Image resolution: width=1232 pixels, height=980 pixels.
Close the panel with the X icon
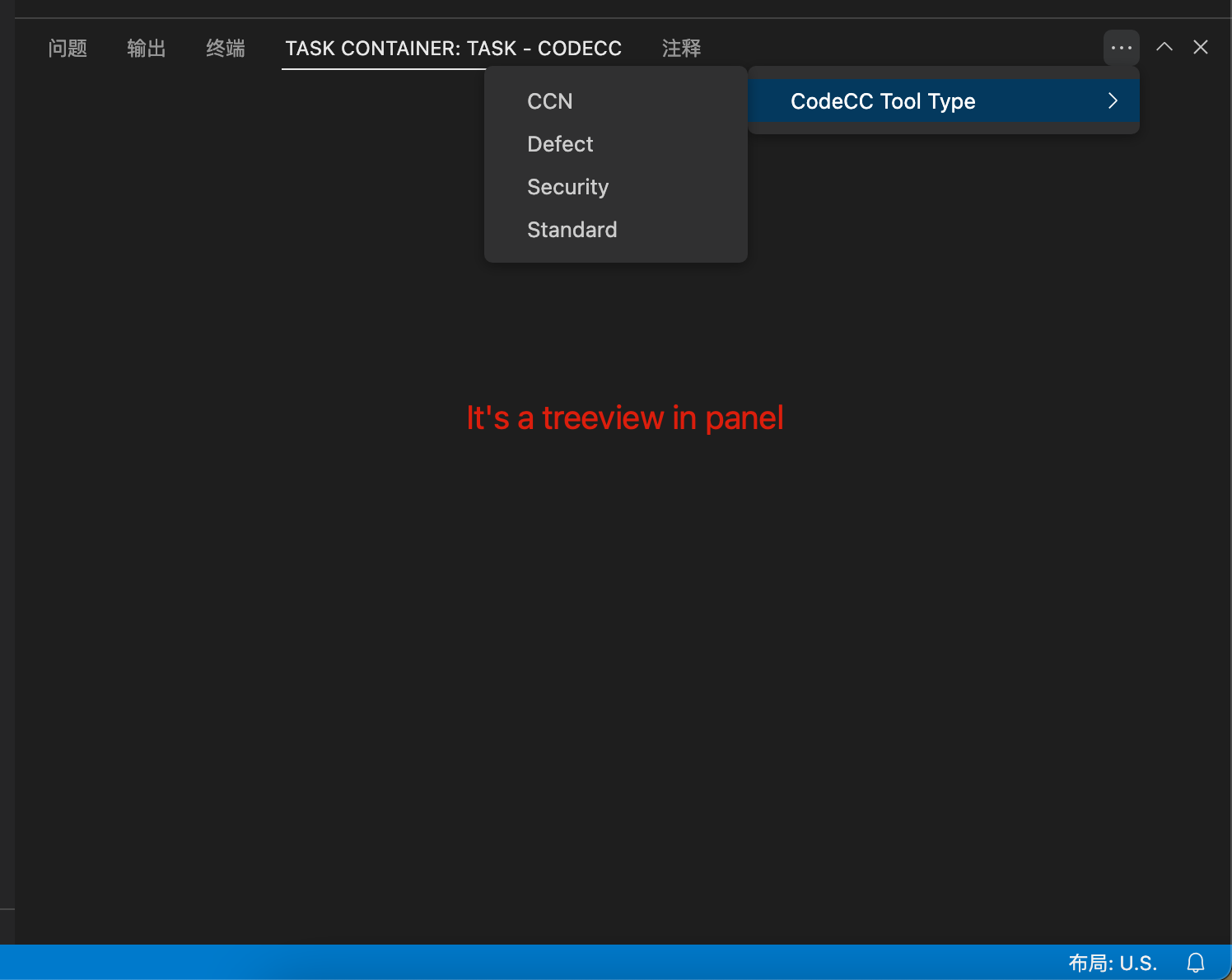pyautogui.click(x=1200, y=47)
